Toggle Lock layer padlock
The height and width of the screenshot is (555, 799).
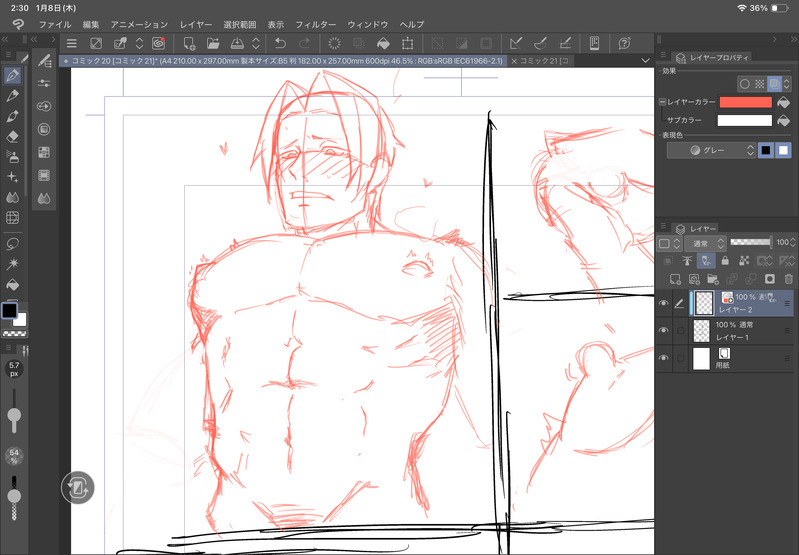(x=725, y=261)
